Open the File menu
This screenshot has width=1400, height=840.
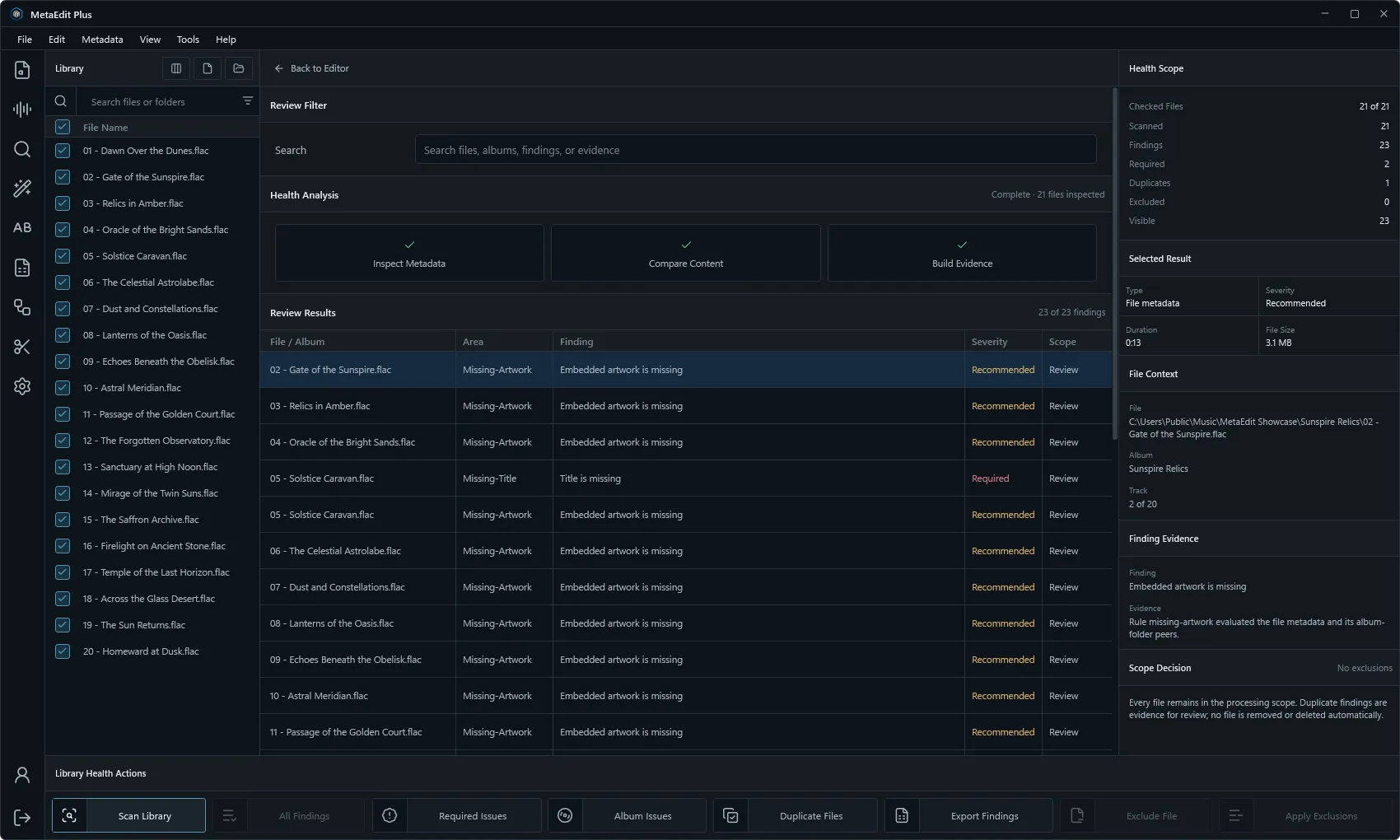pos(25,40)
